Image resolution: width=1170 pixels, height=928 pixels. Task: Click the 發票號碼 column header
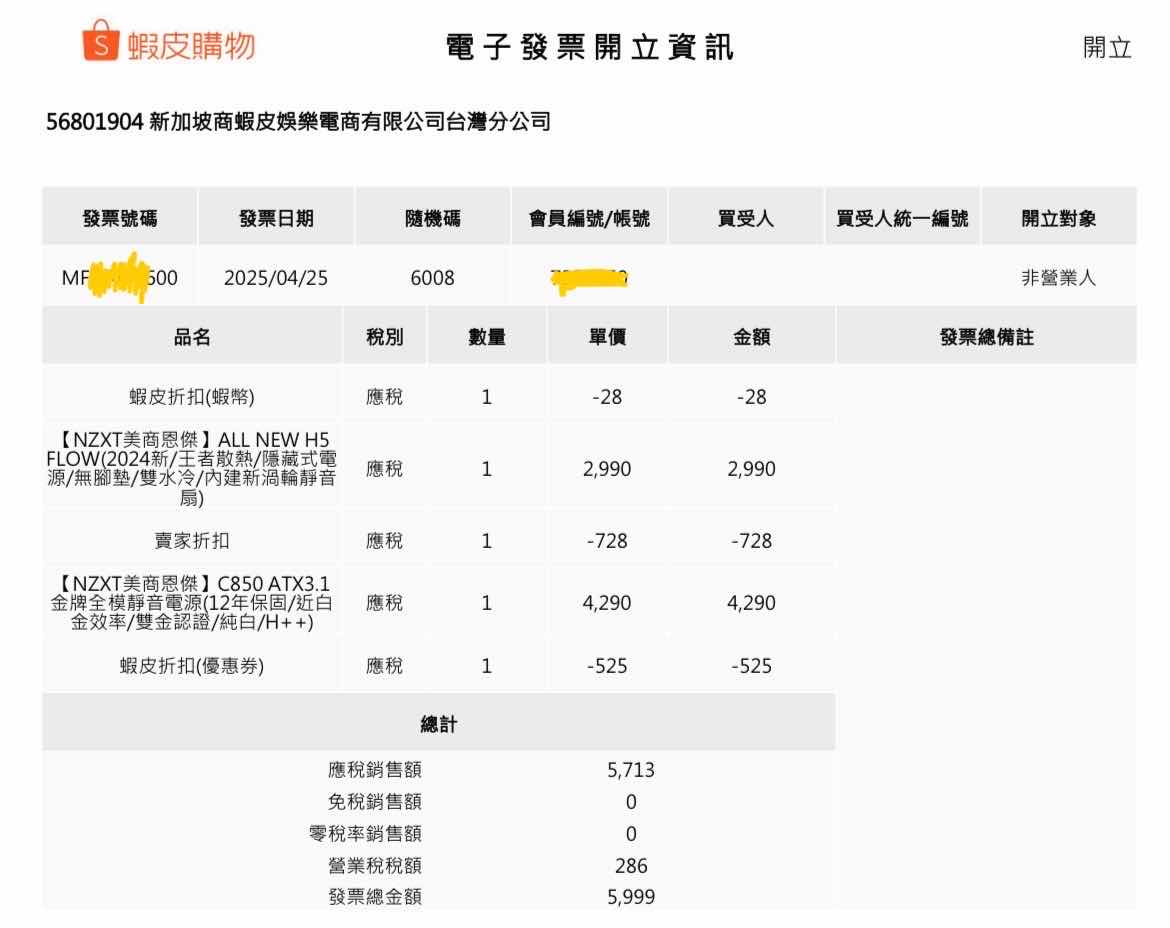120,218
